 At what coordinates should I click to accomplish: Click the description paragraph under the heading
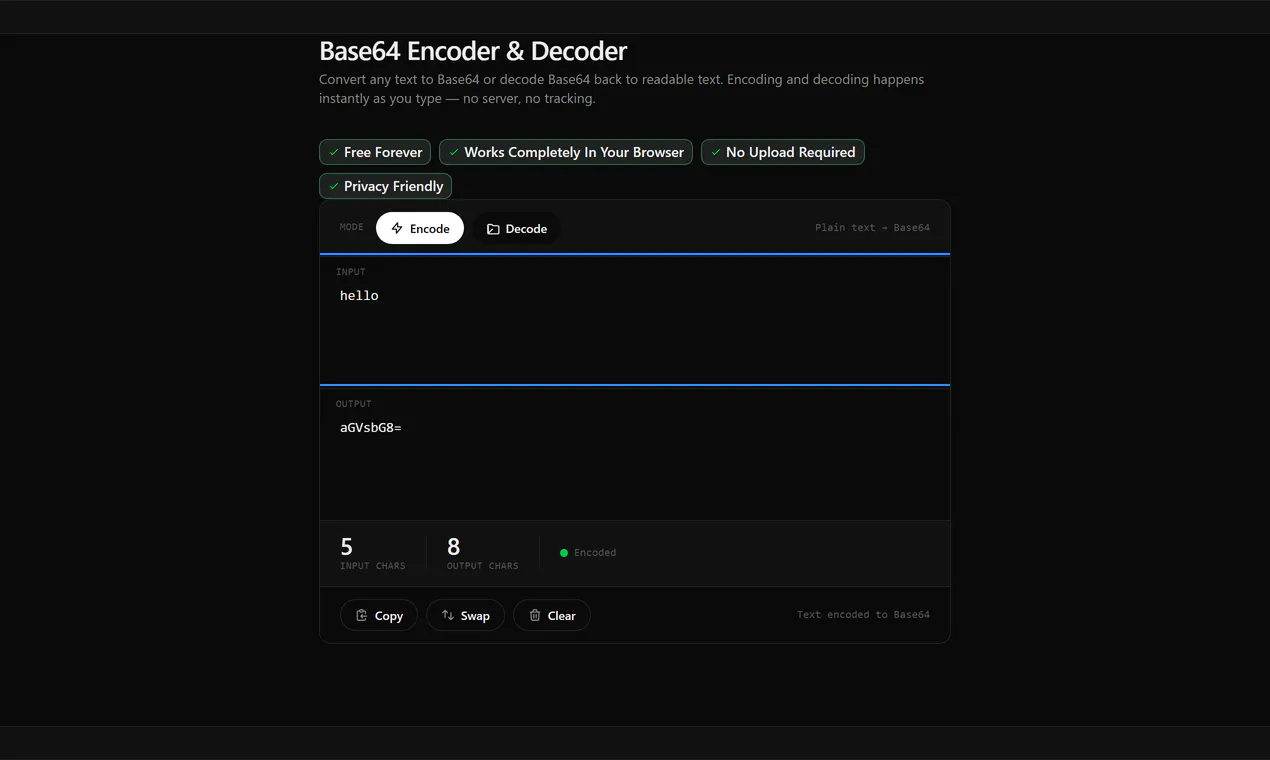(x=622, y=89)
